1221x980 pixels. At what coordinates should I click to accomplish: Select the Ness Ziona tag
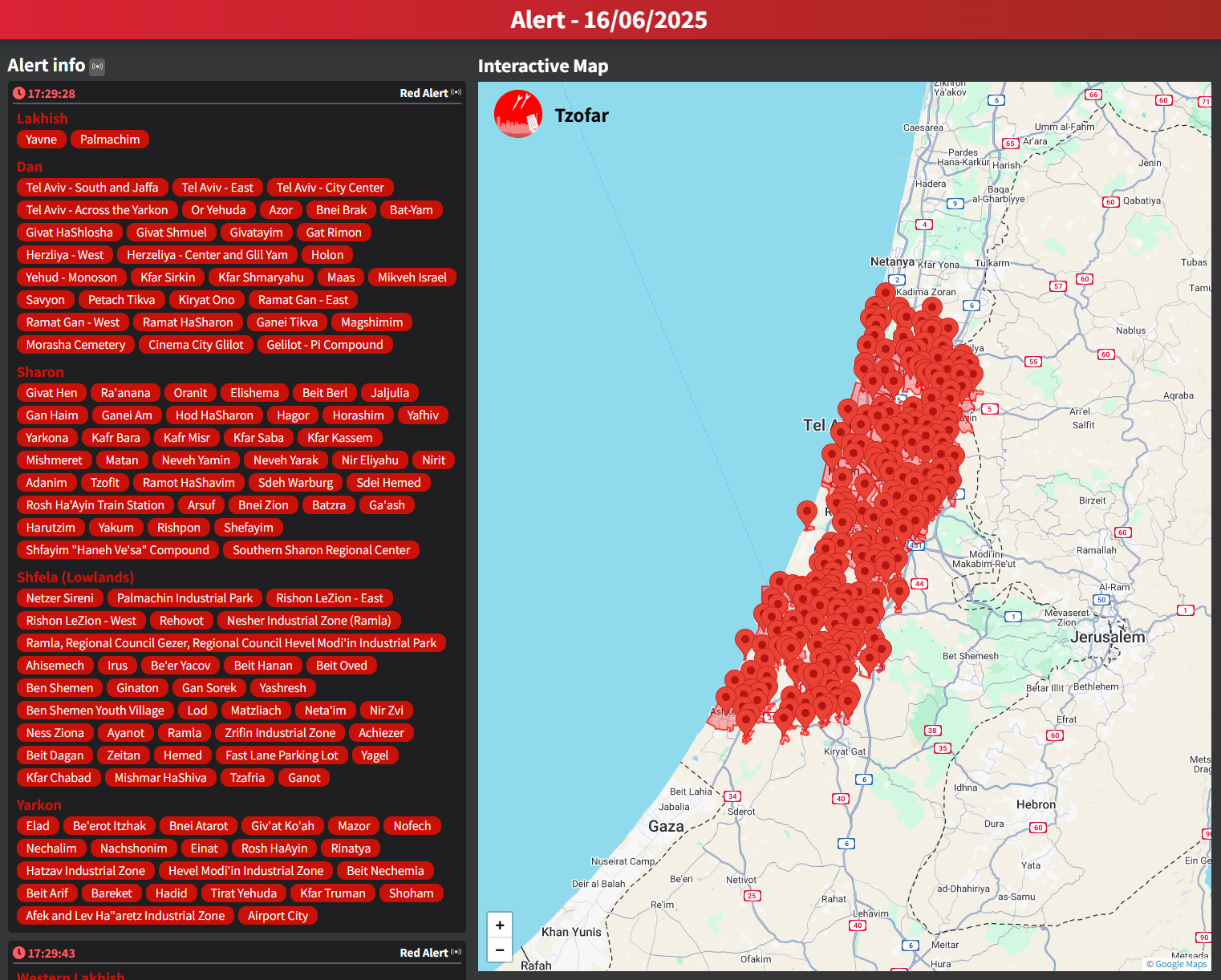55,733
